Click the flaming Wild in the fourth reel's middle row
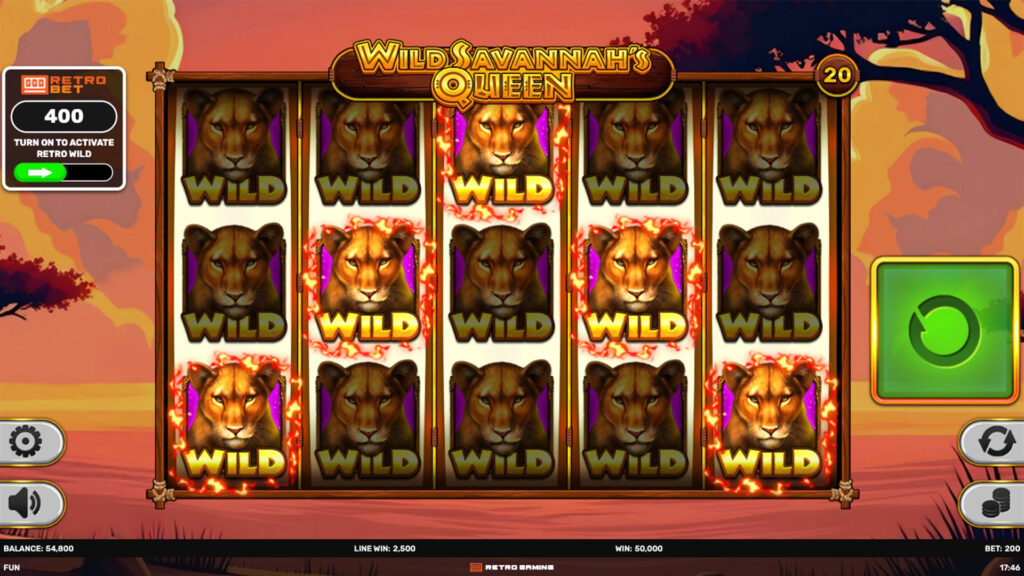1024x576 pixels. coord(635,284)
